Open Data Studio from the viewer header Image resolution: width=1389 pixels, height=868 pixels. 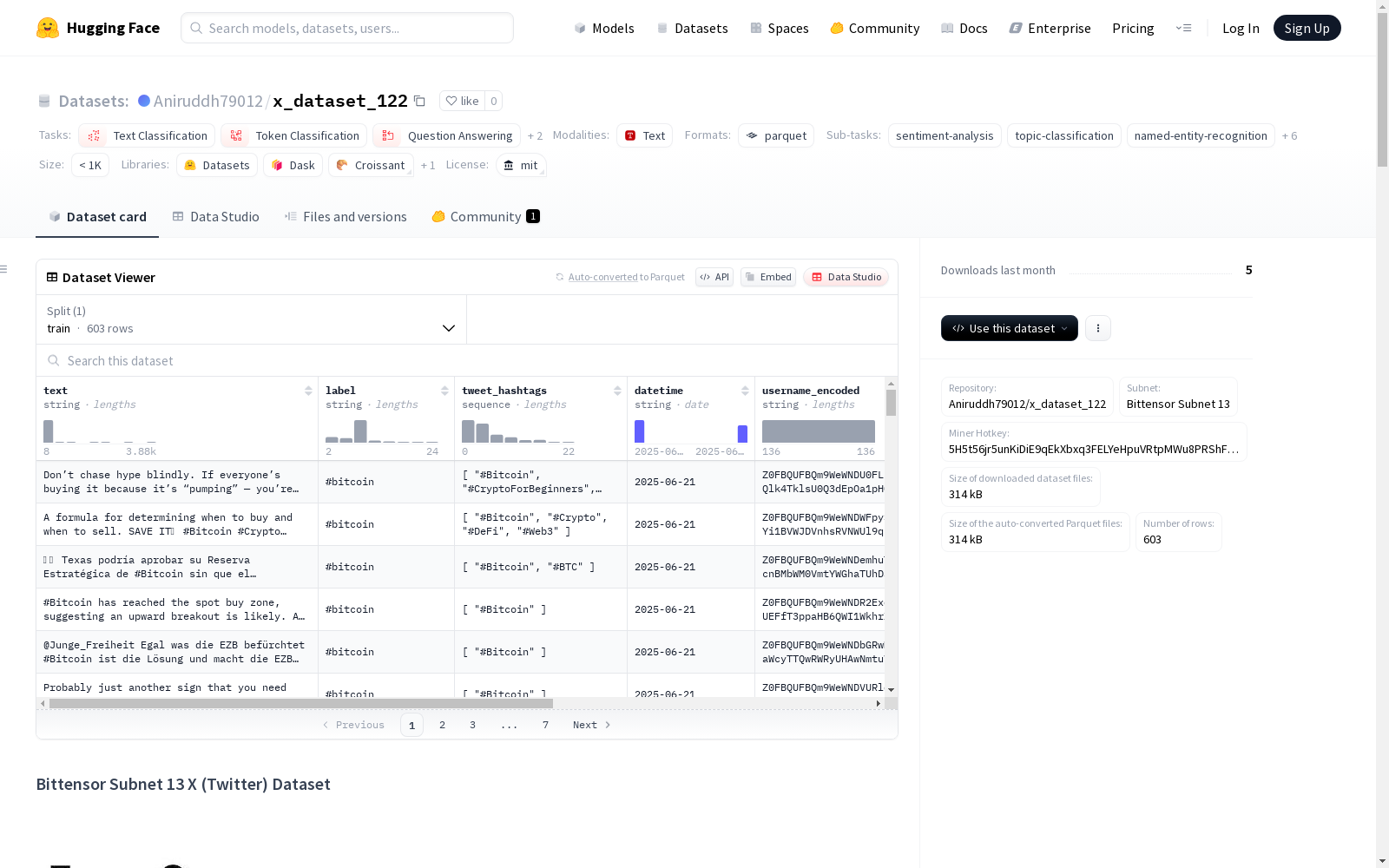(846, 277)
